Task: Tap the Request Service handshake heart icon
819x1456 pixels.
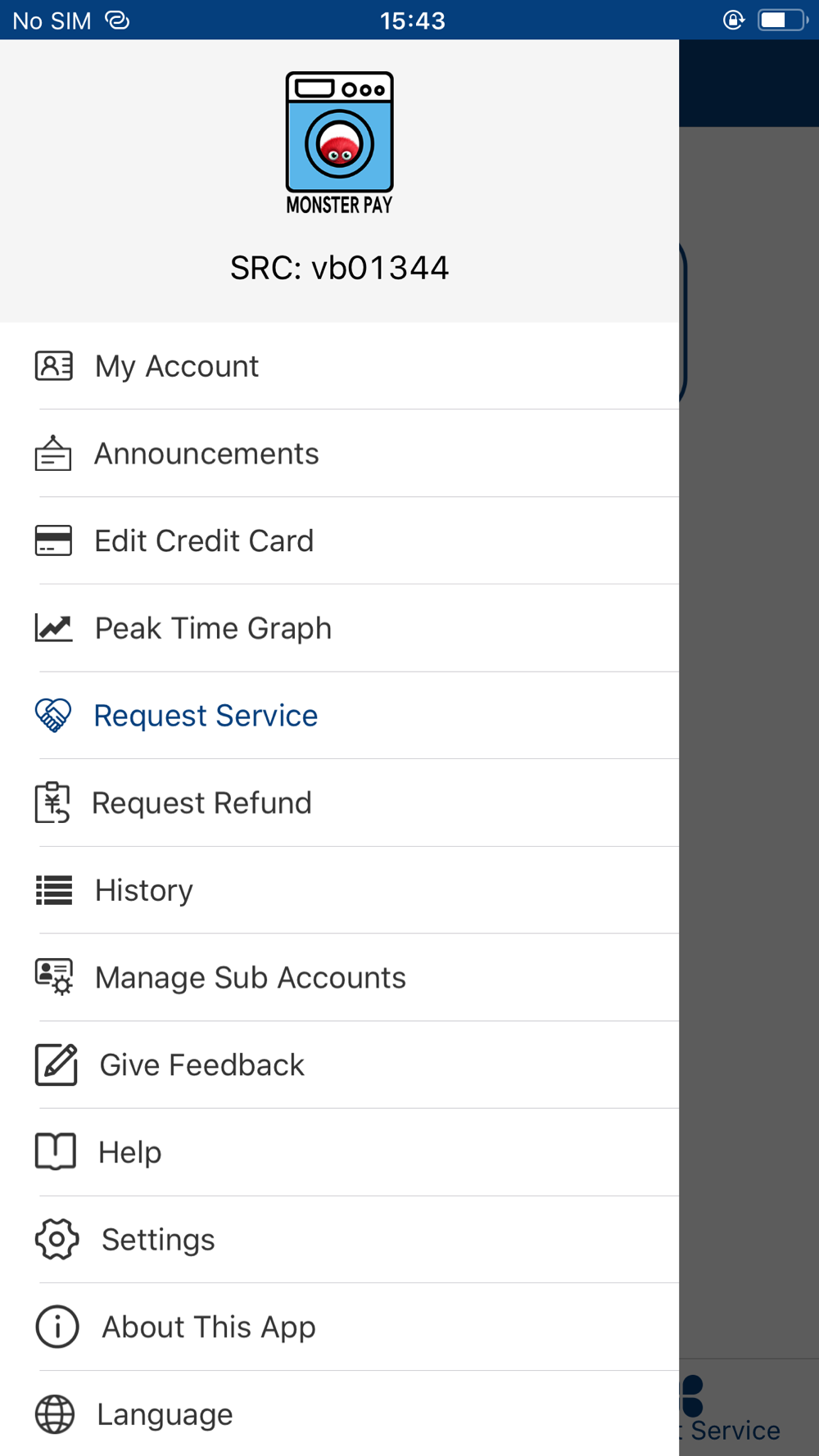Action: (54, 716)
